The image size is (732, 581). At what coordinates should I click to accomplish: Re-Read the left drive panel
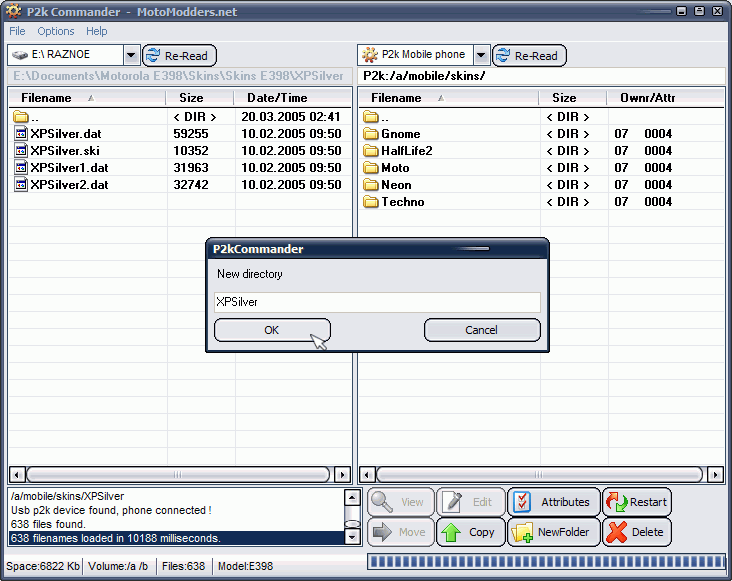pyautogui.click(x=179, y=56)
